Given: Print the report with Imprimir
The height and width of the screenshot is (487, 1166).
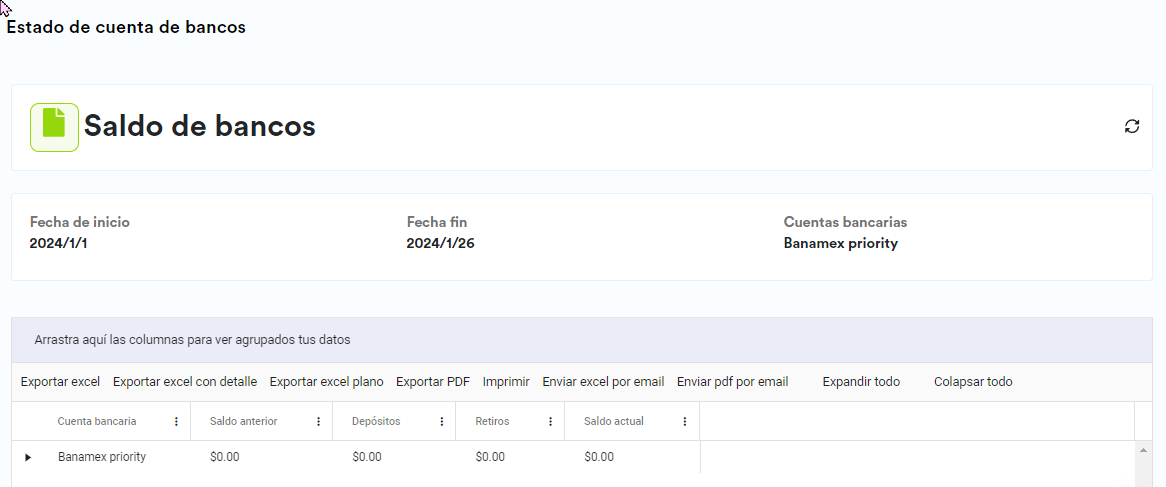Looking at the screenshot, I should pos(506,382).
